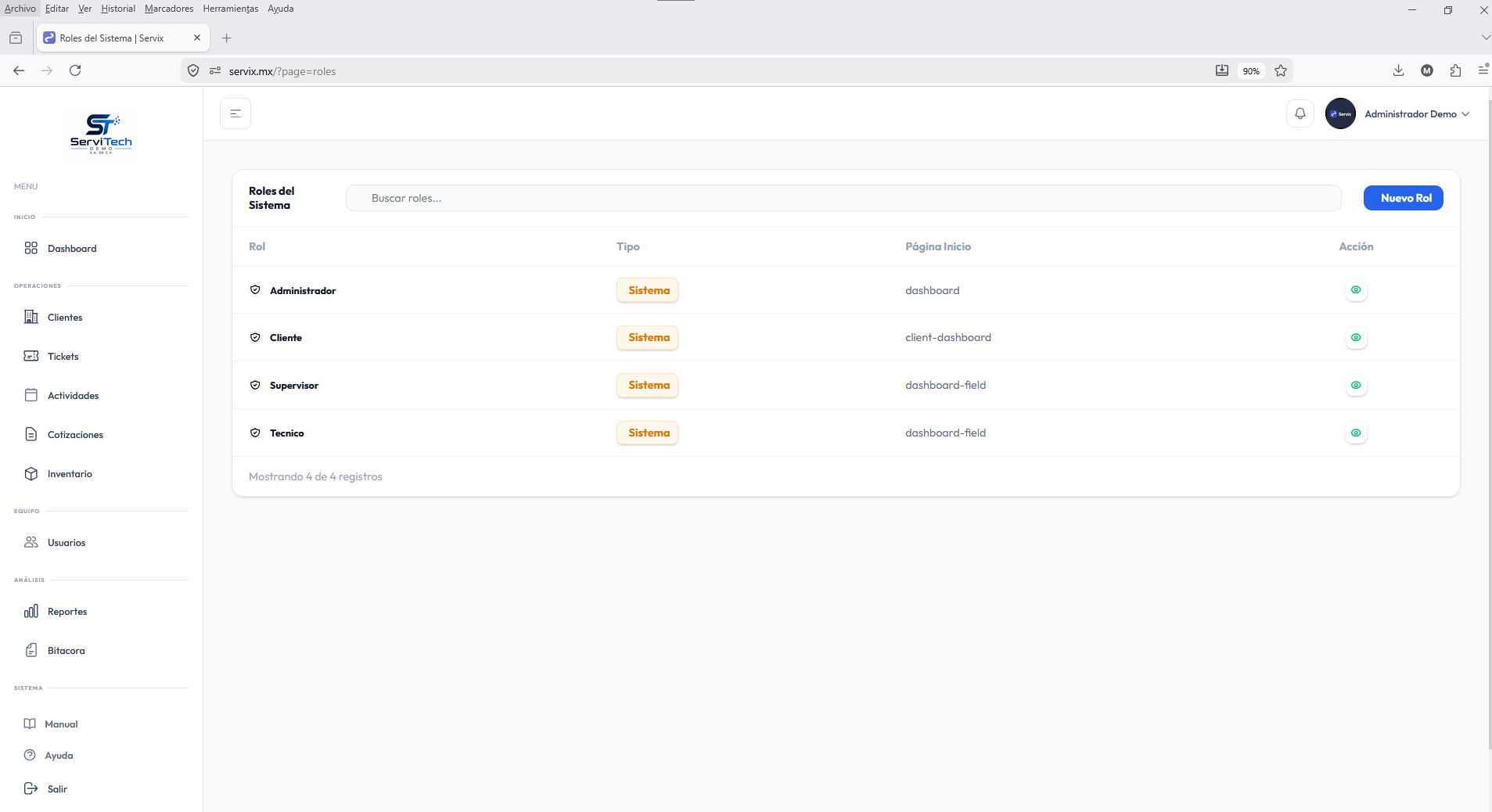Open the Dashboard grid icon in sidebar
The width and height of the screenshot is (1492, 812).
[31, 248]
